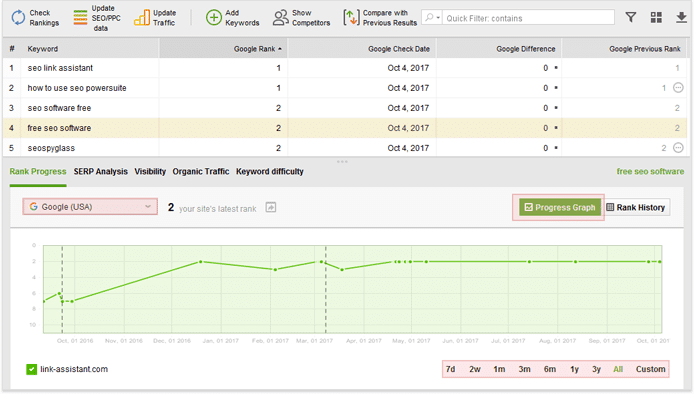Click share rank icon beside latest rank
Viewport: 694px width, 394px height.
(271, 207)
